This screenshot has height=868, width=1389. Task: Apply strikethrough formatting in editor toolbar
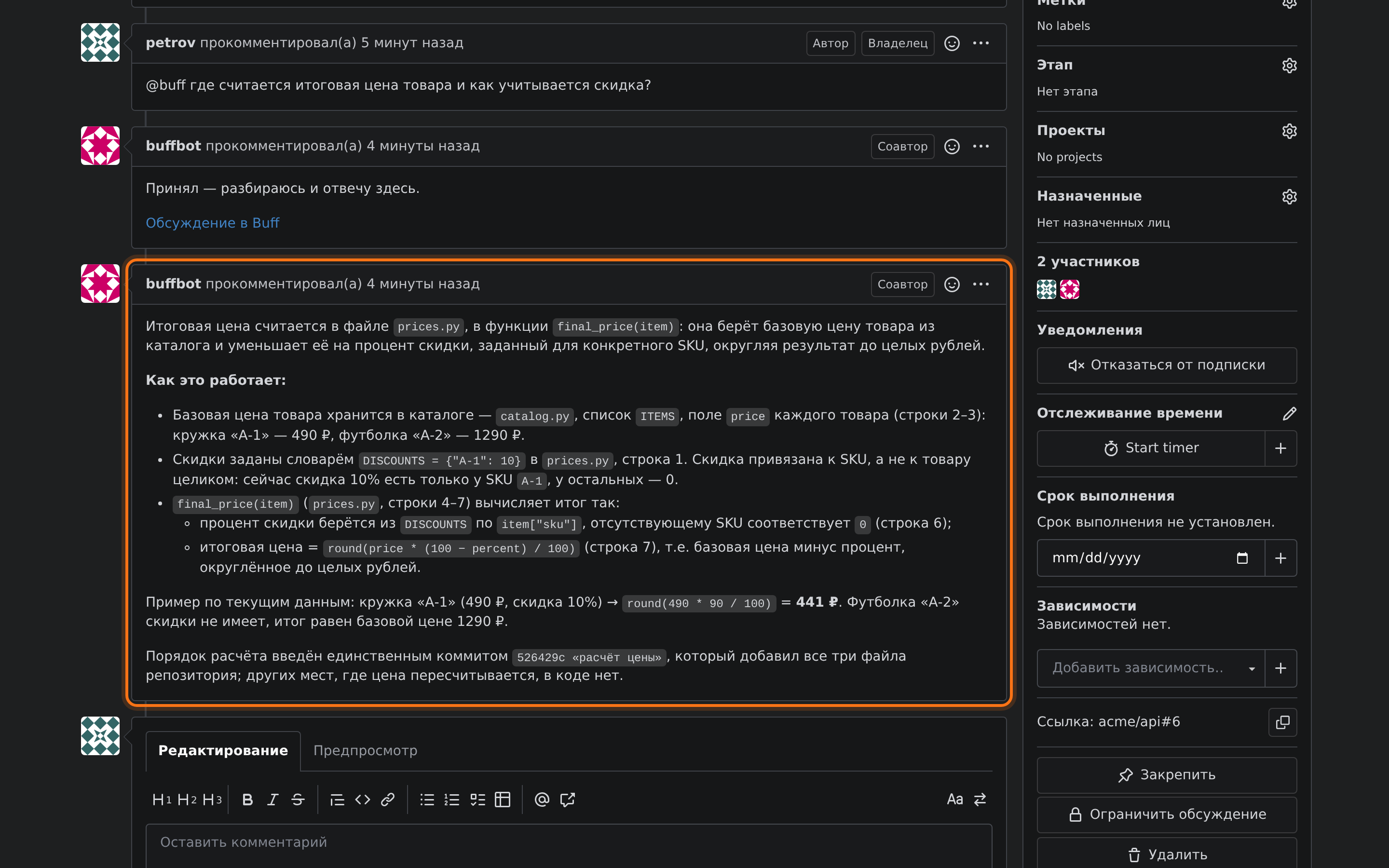(298, 799)
